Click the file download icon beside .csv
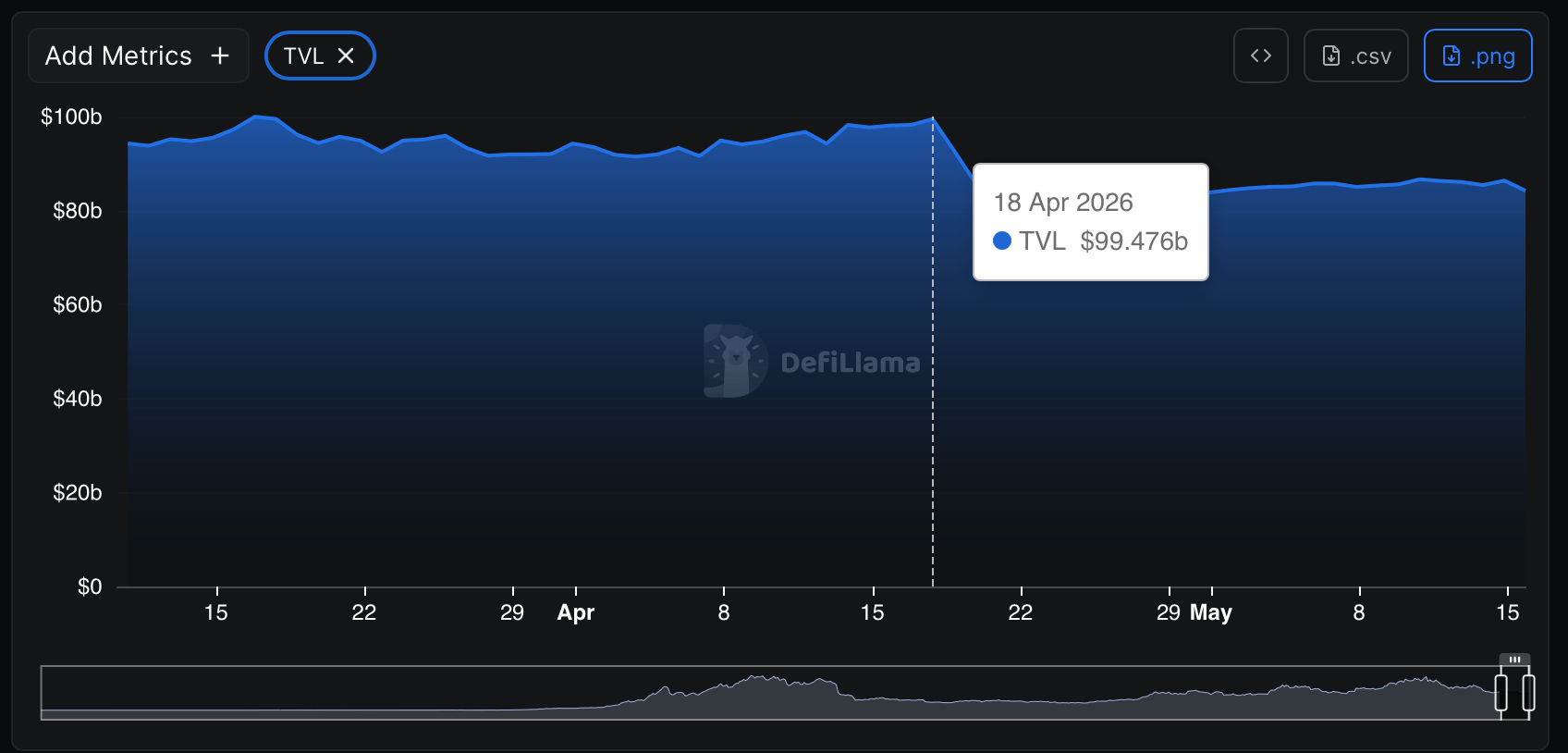 (x=1331, y=56)
